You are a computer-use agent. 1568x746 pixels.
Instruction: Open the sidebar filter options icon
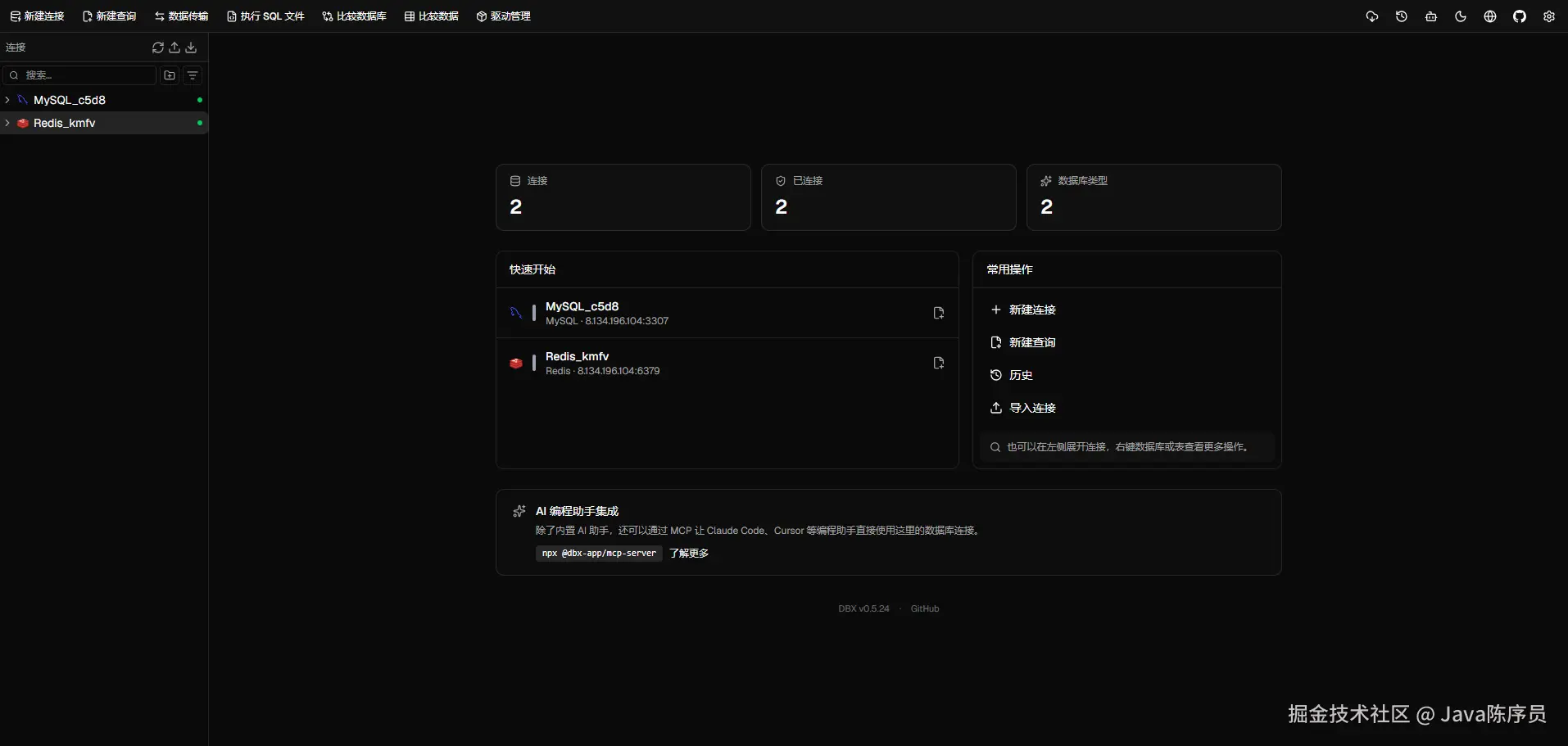[193, 75]
